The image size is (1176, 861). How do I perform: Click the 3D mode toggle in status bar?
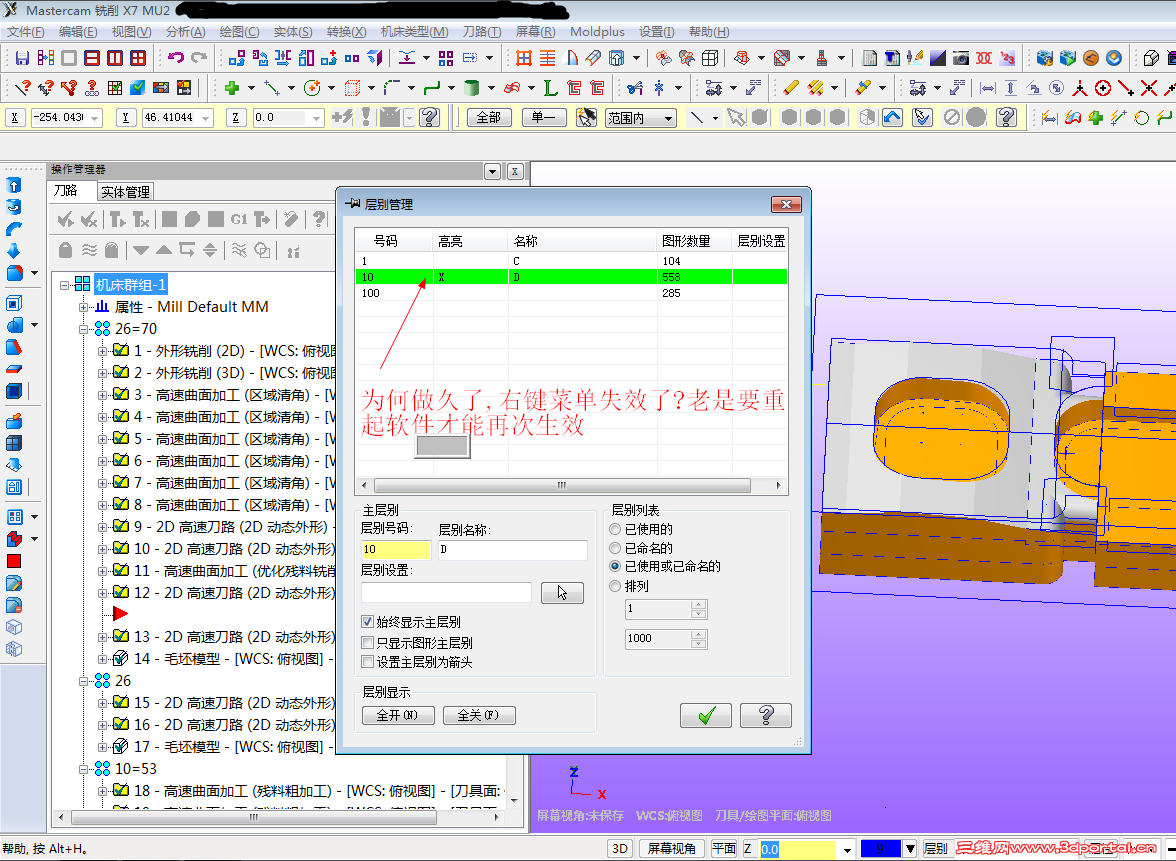point(620,848)
